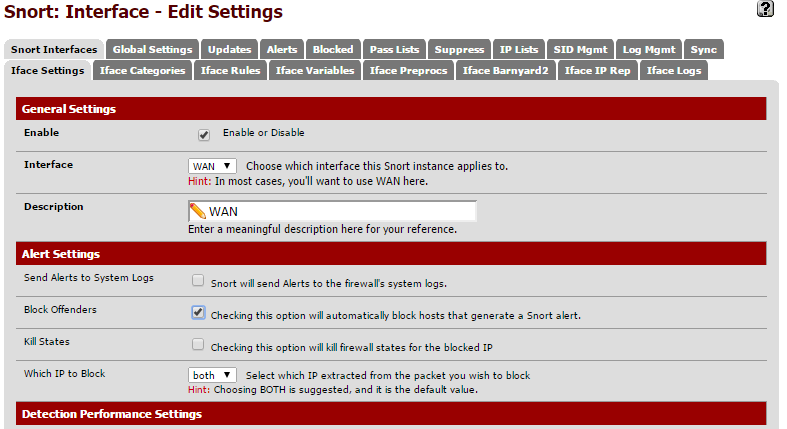Open the help icon in the page corner
This screenshot has height=429, width=787.
pos(765,9)
